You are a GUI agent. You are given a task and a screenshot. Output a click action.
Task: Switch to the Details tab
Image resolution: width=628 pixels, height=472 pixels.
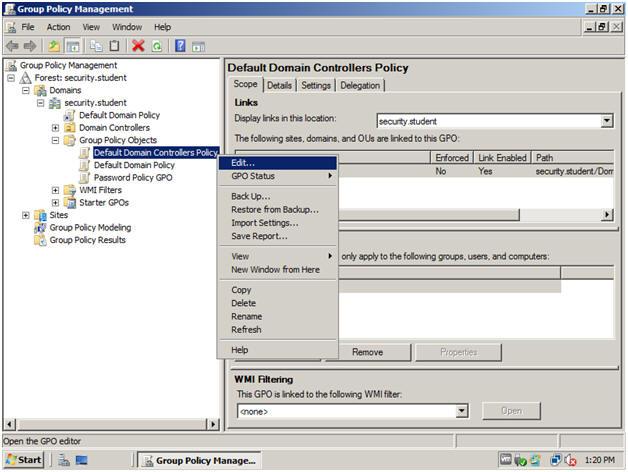279,85
